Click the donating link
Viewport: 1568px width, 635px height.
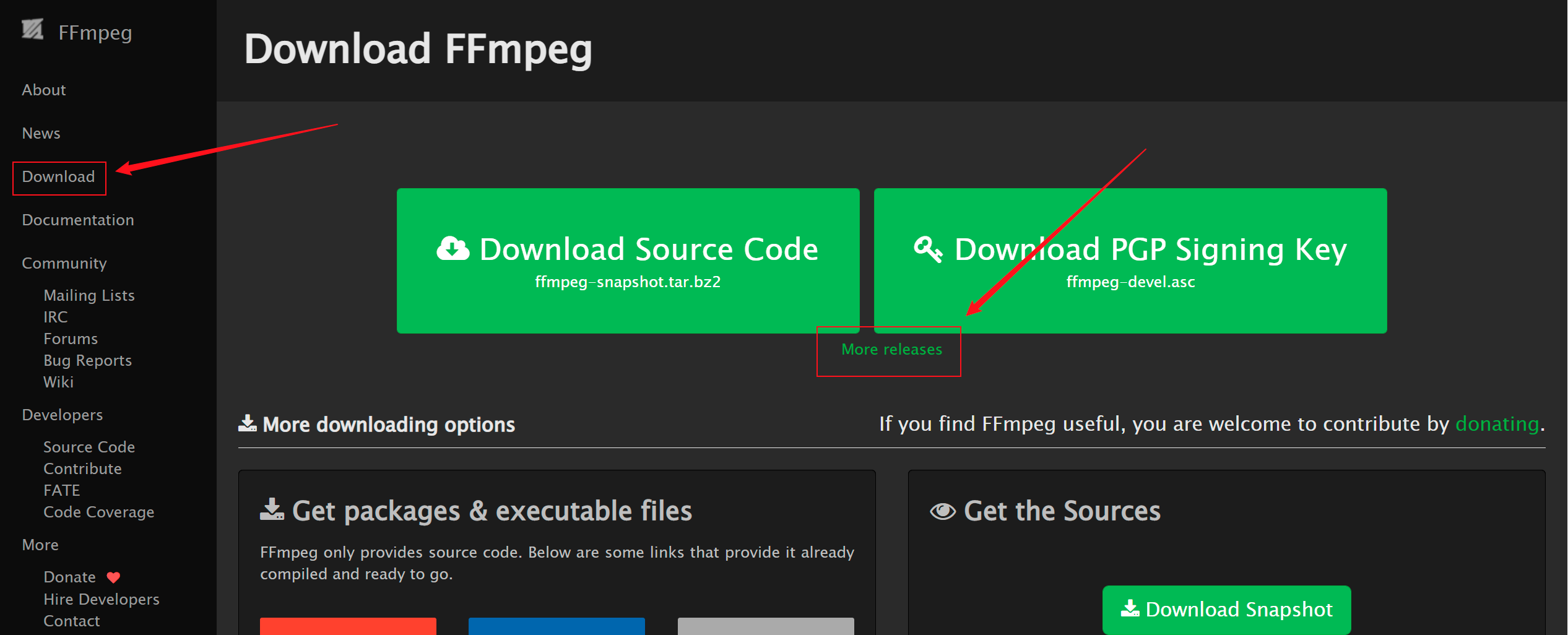click(x=1497, y=423)
